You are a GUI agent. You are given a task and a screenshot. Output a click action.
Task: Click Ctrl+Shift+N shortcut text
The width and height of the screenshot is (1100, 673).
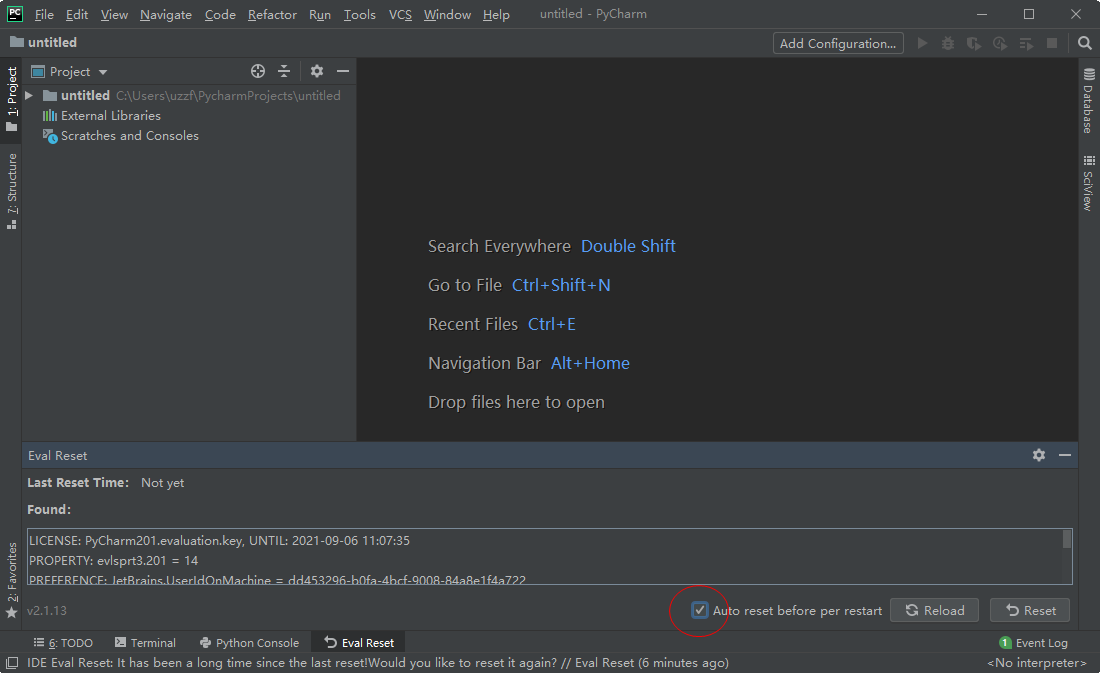561,285
